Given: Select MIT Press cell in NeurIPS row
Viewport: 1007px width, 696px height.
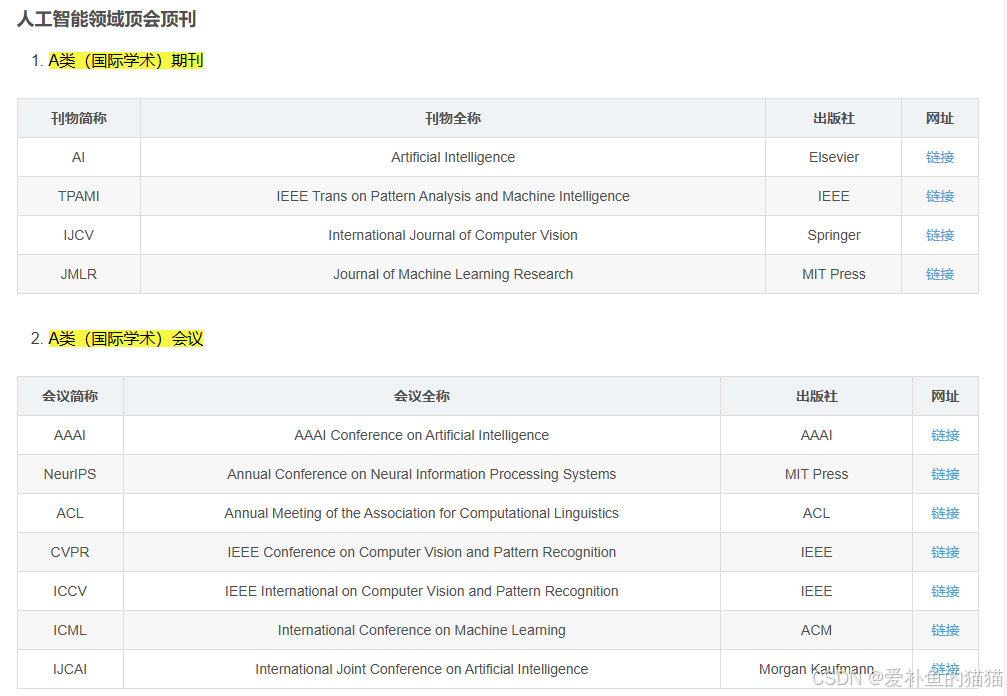Looking at the screenshot, I should [816, 474].
